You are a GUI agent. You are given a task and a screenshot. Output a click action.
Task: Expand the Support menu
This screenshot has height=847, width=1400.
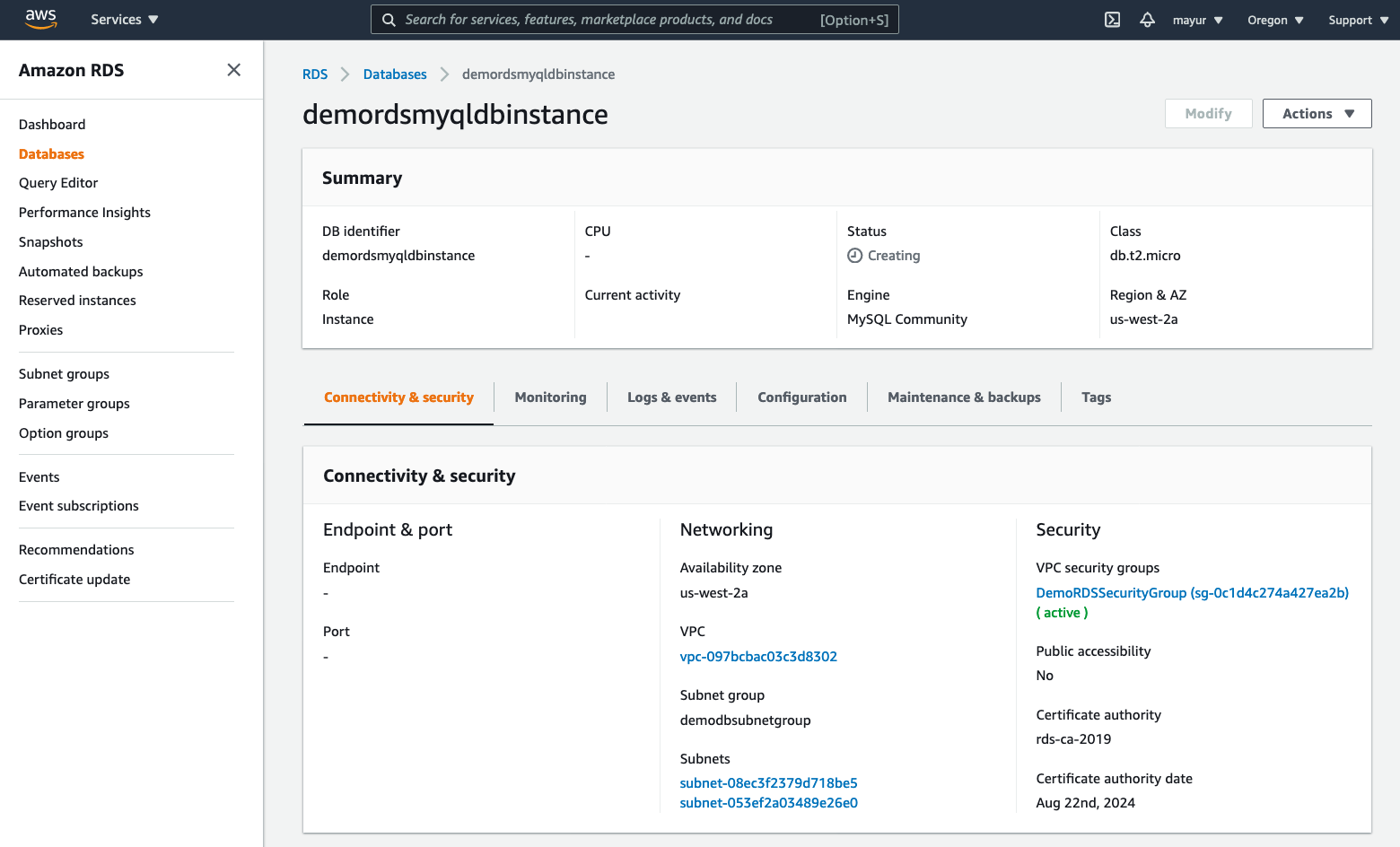tap(1358, 20)
